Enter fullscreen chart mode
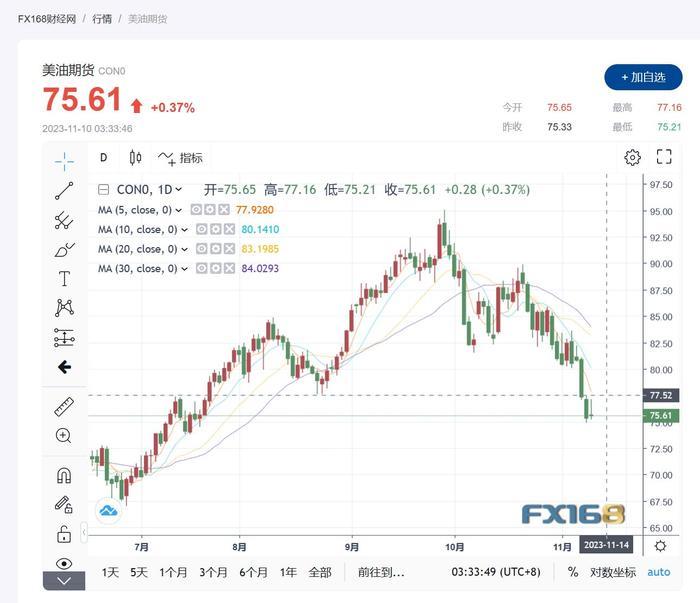700x603 pixels. (x=664, y=157)
